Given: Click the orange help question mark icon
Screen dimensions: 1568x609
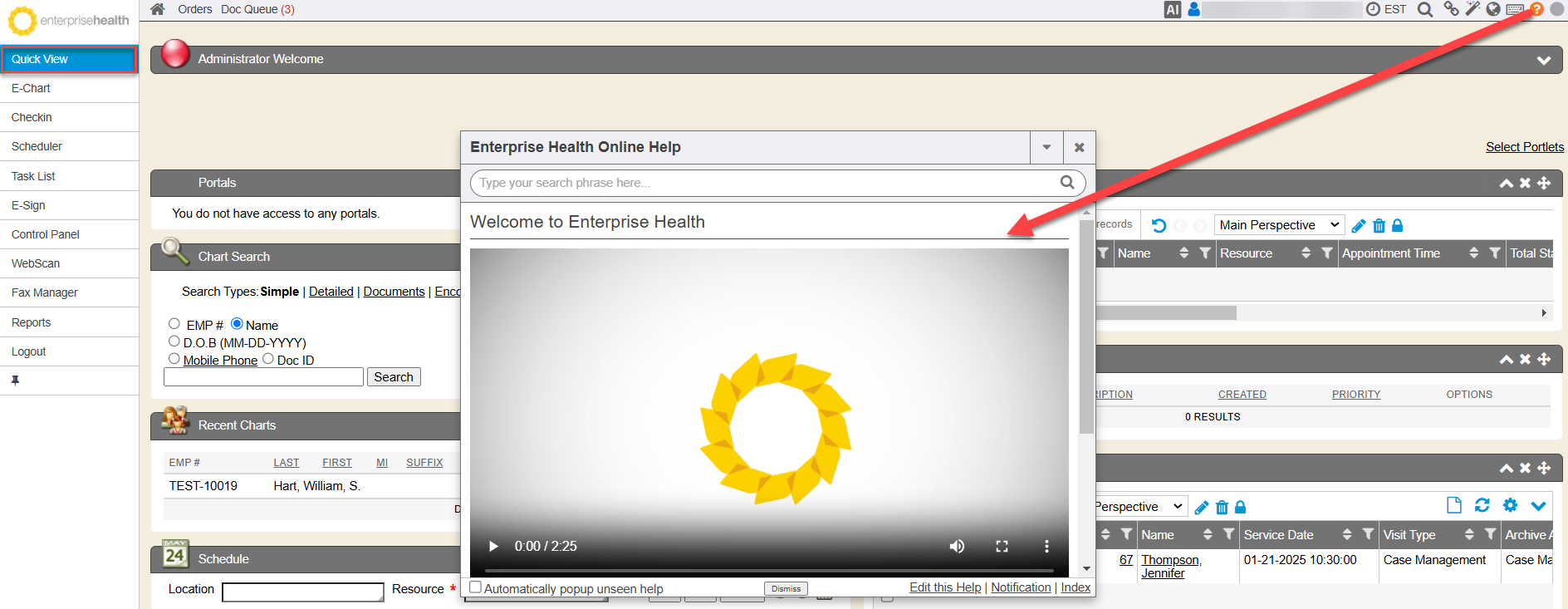Looking at the screenshot, I should click(1536, 9).
